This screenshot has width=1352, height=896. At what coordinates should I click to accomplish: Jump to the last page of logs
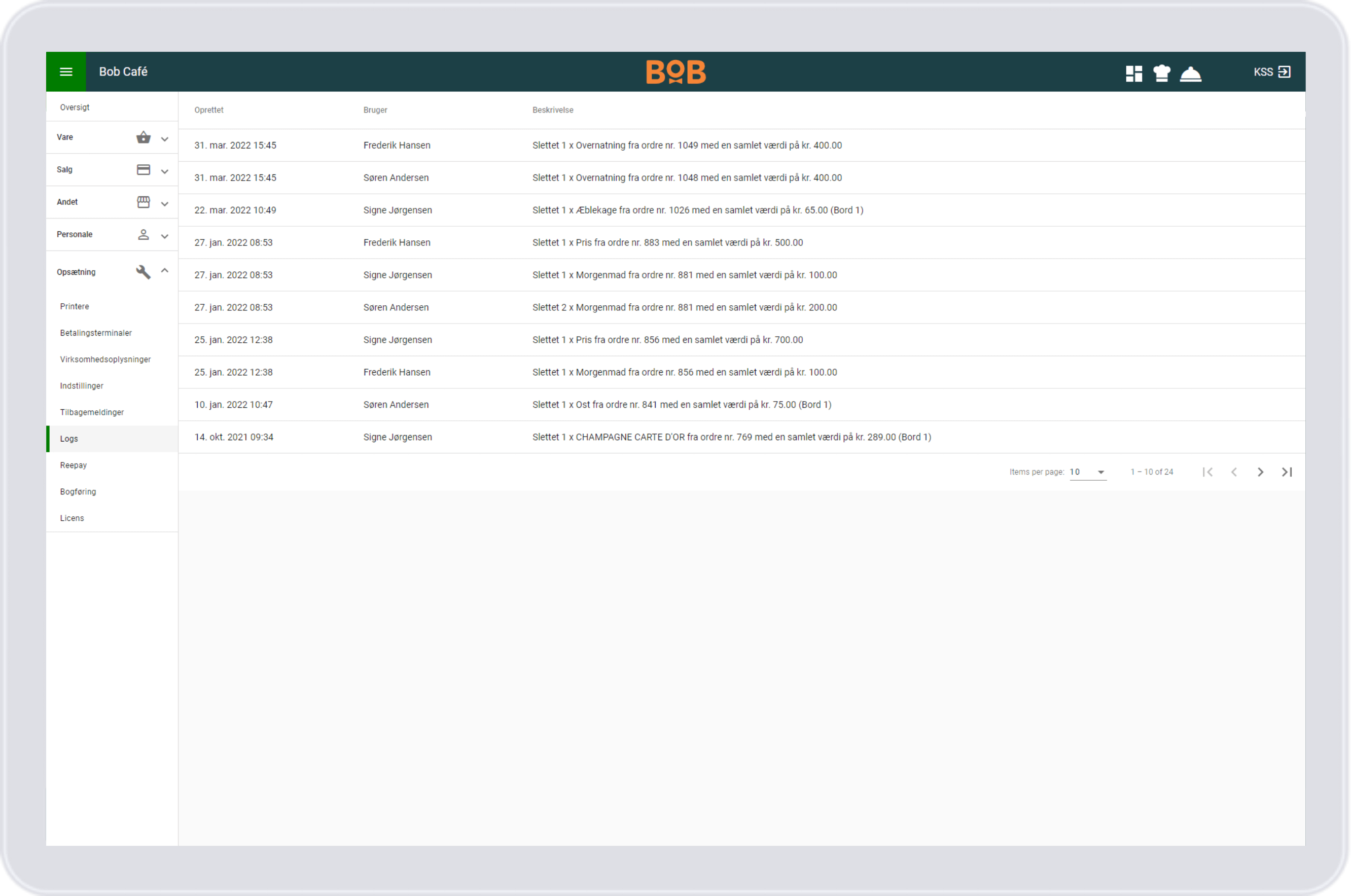(1287, 472)
